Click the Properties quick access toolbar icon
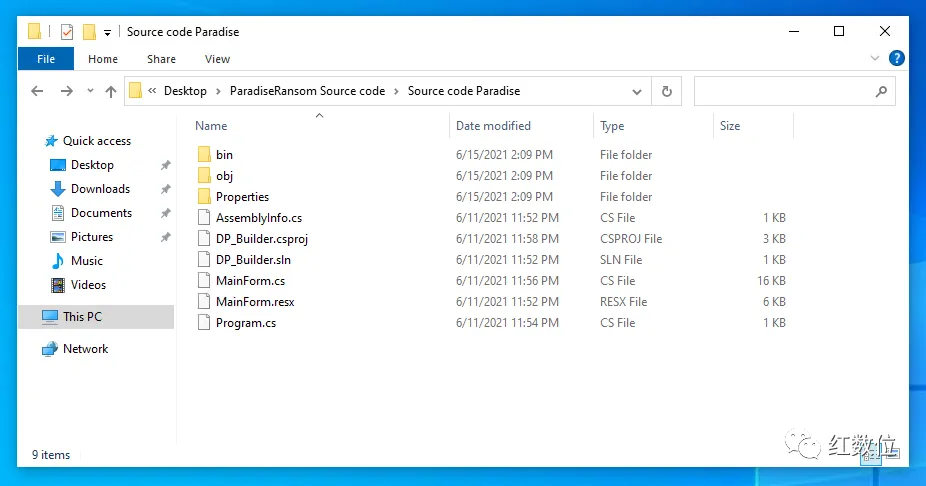The height and width of the screenshot is (486, 926). 67,32
